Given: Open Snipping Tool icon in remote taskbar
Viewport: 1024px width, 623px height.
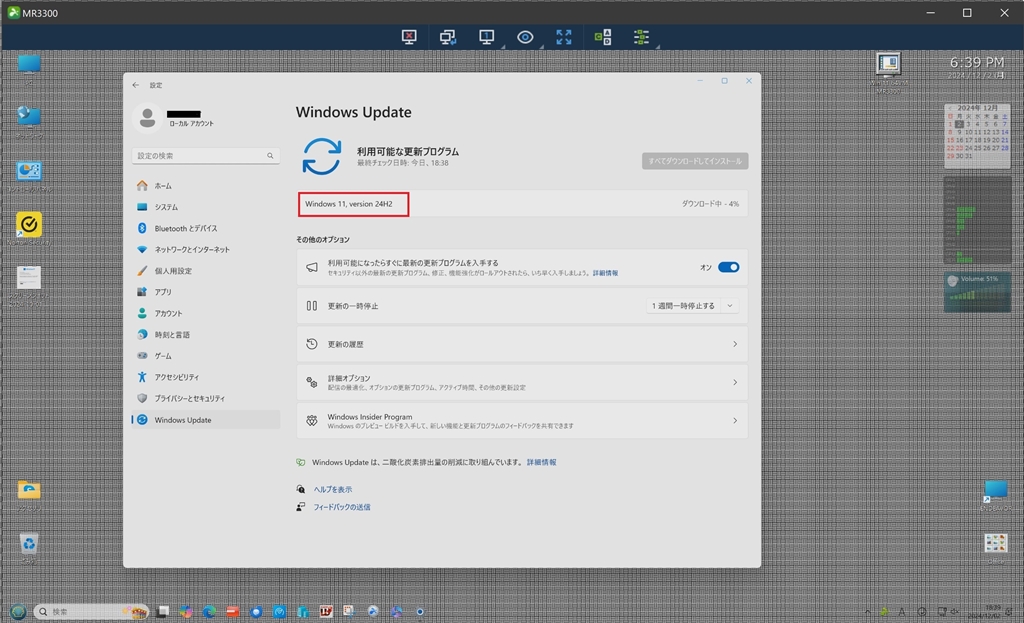Looking at the screenshot, I should (349, 611).
